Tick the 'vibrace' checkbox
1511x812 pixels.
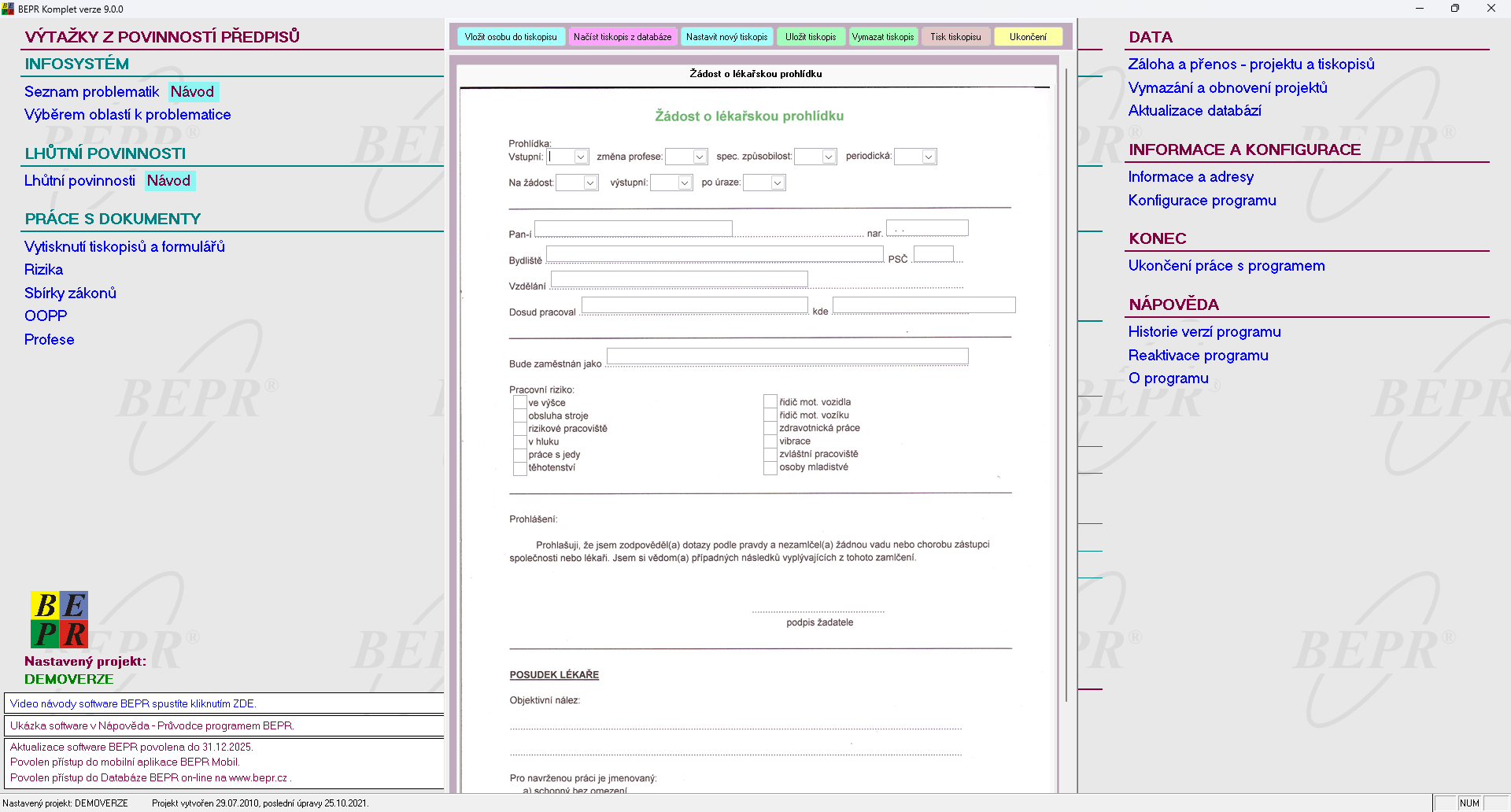(770, 441)
